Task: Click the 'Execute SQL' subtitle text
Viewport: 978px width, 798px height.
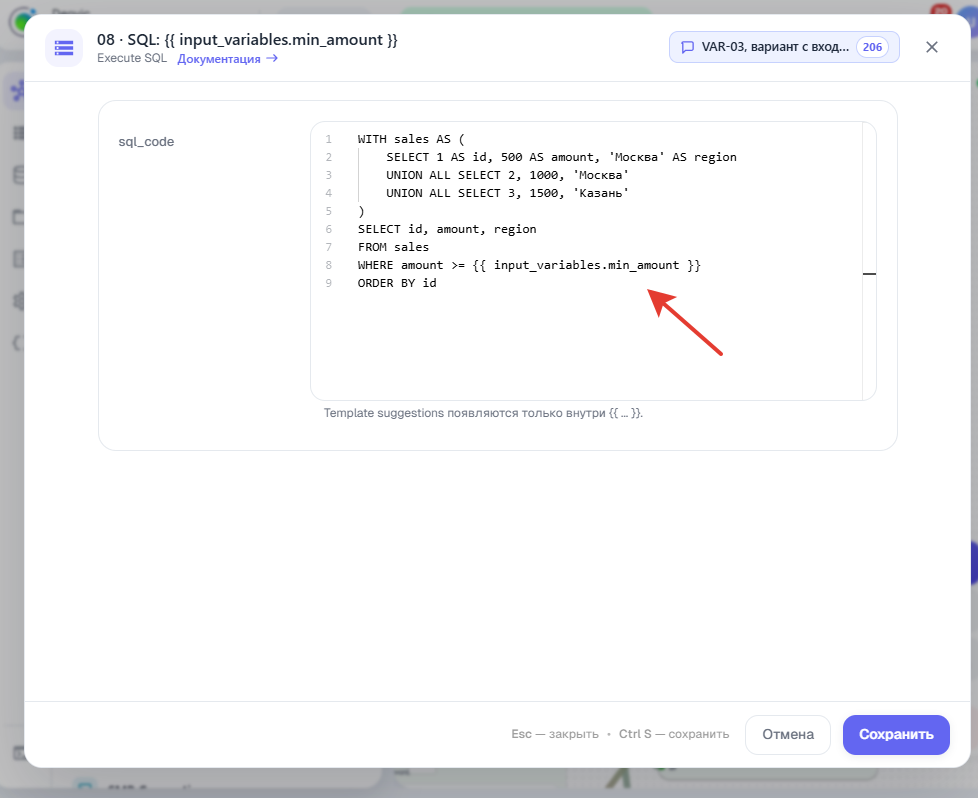Action: [132, 58]
